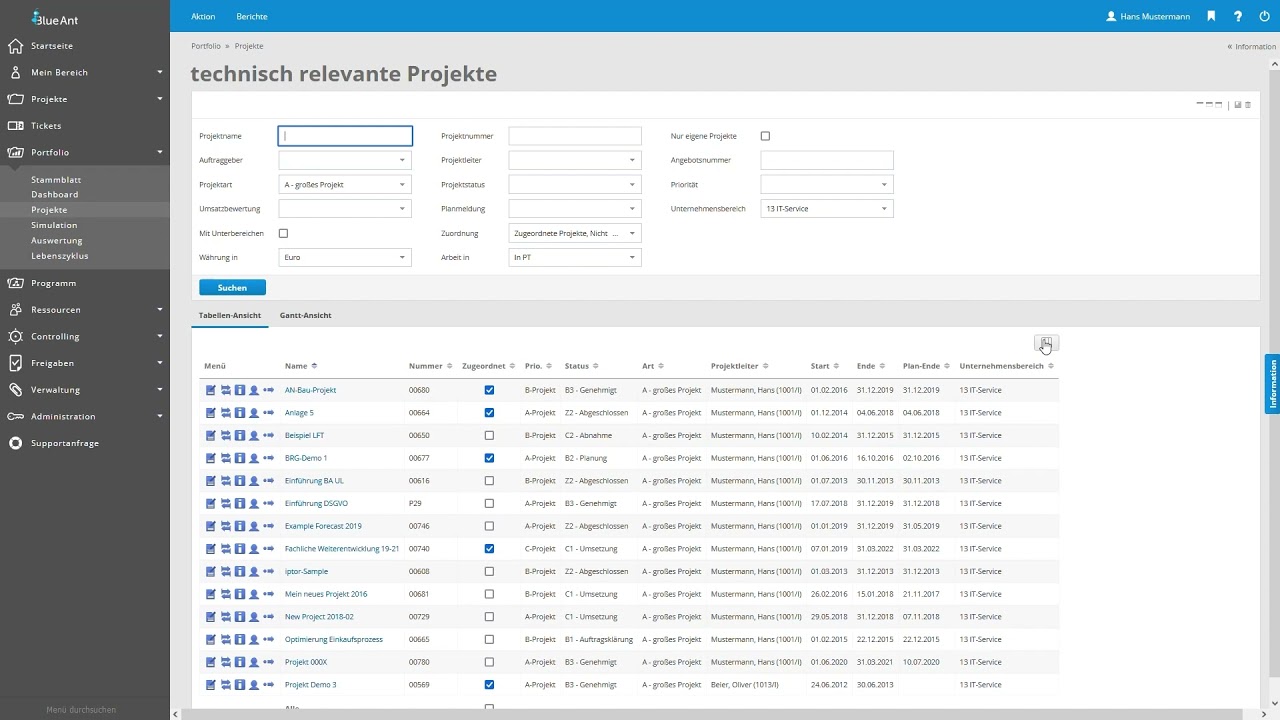The height and width of the screenshot is (720, 1280).
Task: Open the Projektstatus dropdown
Action: pyautogui.click(x=575, y=185)
